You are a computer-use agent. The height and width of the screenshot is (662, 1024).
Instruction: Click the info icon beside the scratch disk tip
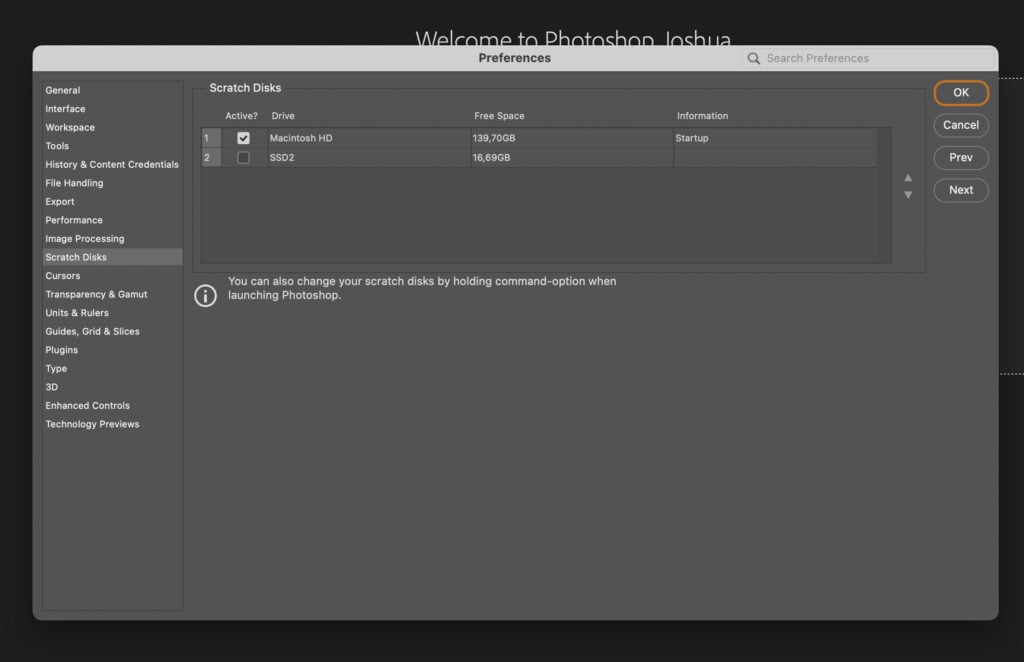(x=205, y=295)
